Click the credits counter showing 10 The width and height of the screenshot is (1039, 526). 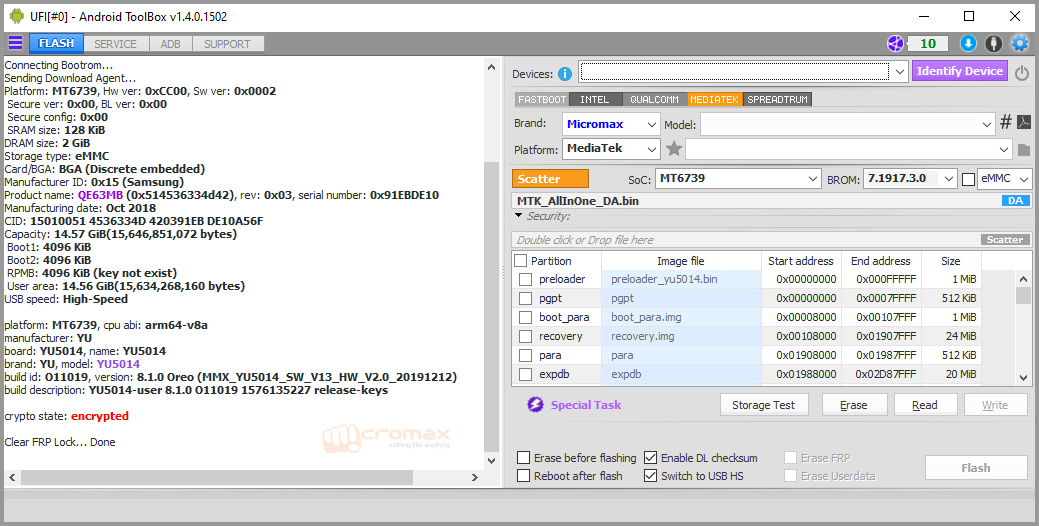pyautogui.click(x=928, y=44)
